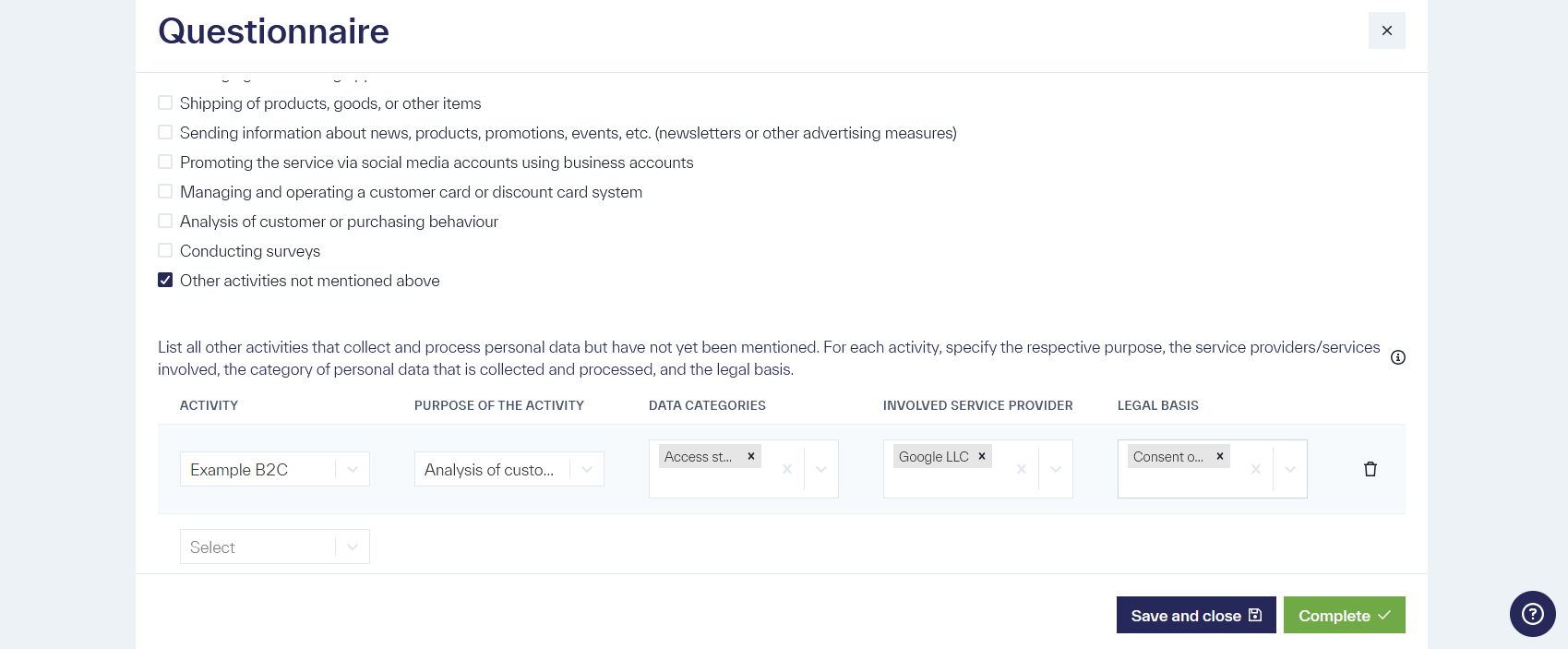
Task: Open the Purpose of the activity dropdown
Action: [586, 469]
